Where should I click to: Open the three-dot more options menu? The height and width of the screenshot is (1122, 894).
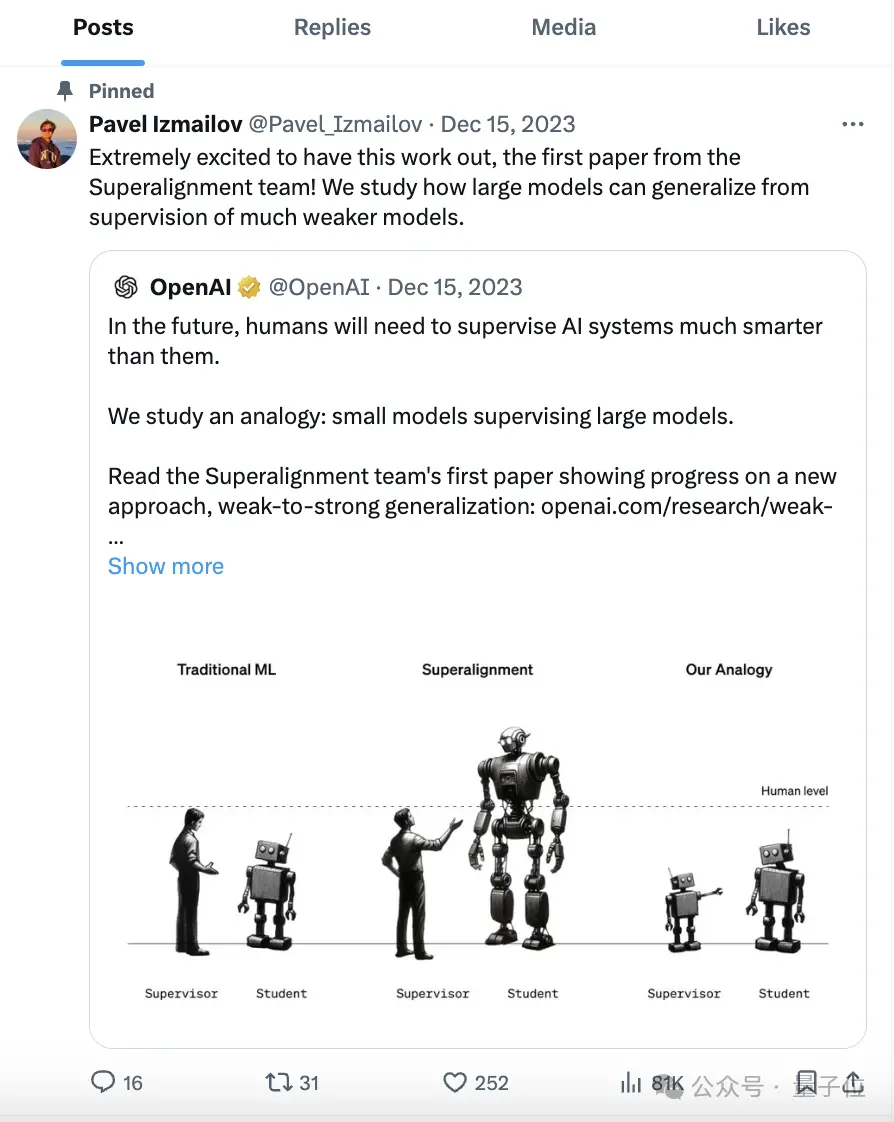852,125
